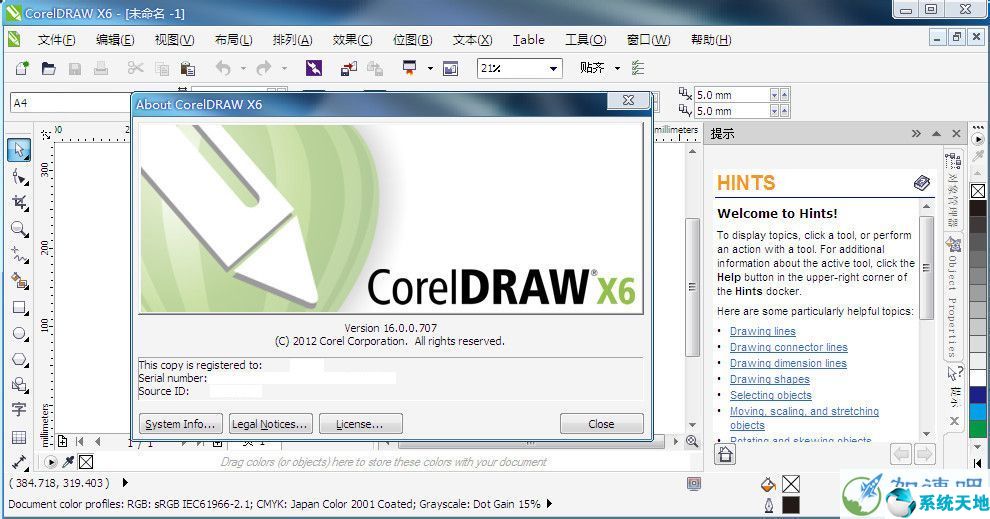Click the Legal Notices... button
Viewport: 990px width, 519px height.
tap(270, 424)
